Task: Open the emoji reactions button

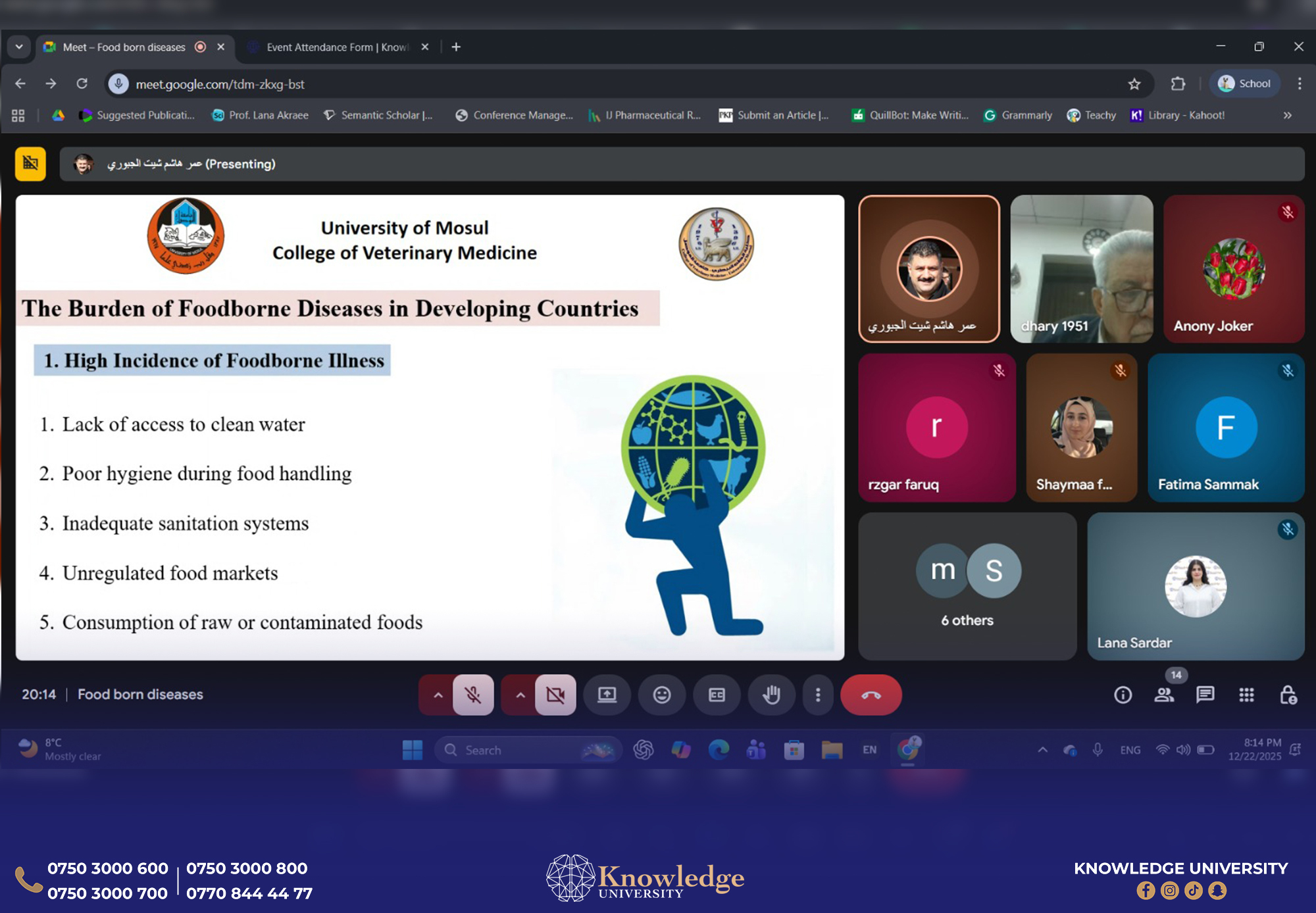Action: (x=662, y=695)
